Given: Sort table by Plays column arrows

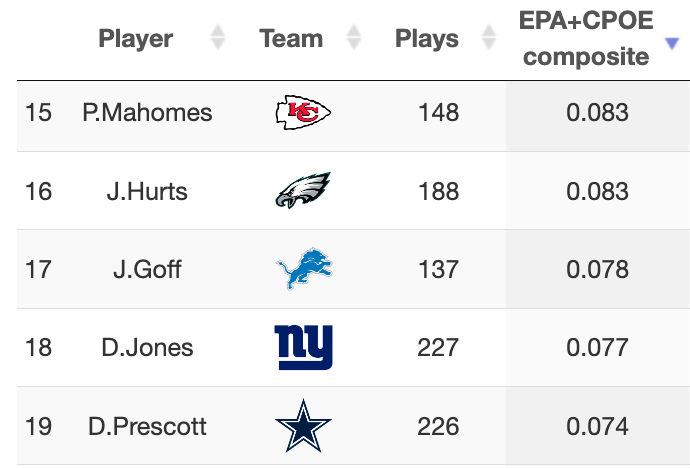Looking at the screenshot, I should [x=489, y=37].
